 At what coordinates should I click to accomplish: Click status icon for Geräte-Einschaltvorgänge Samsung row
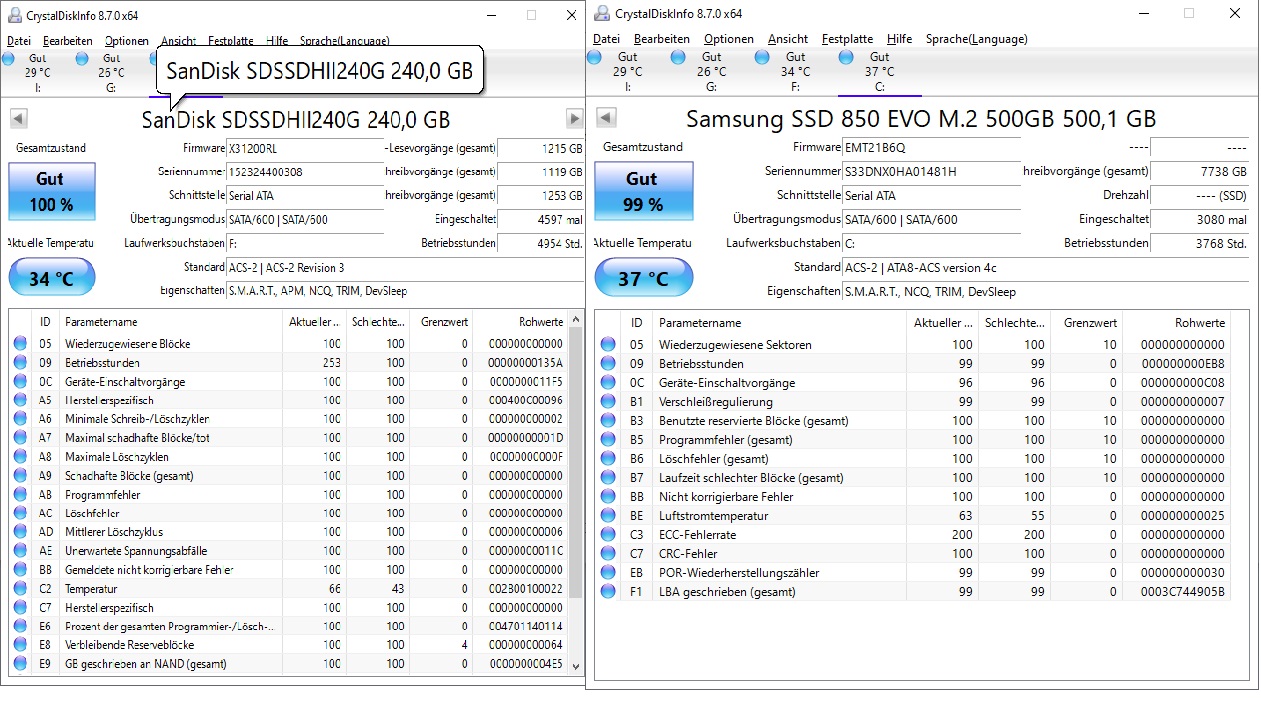point(608,383)
